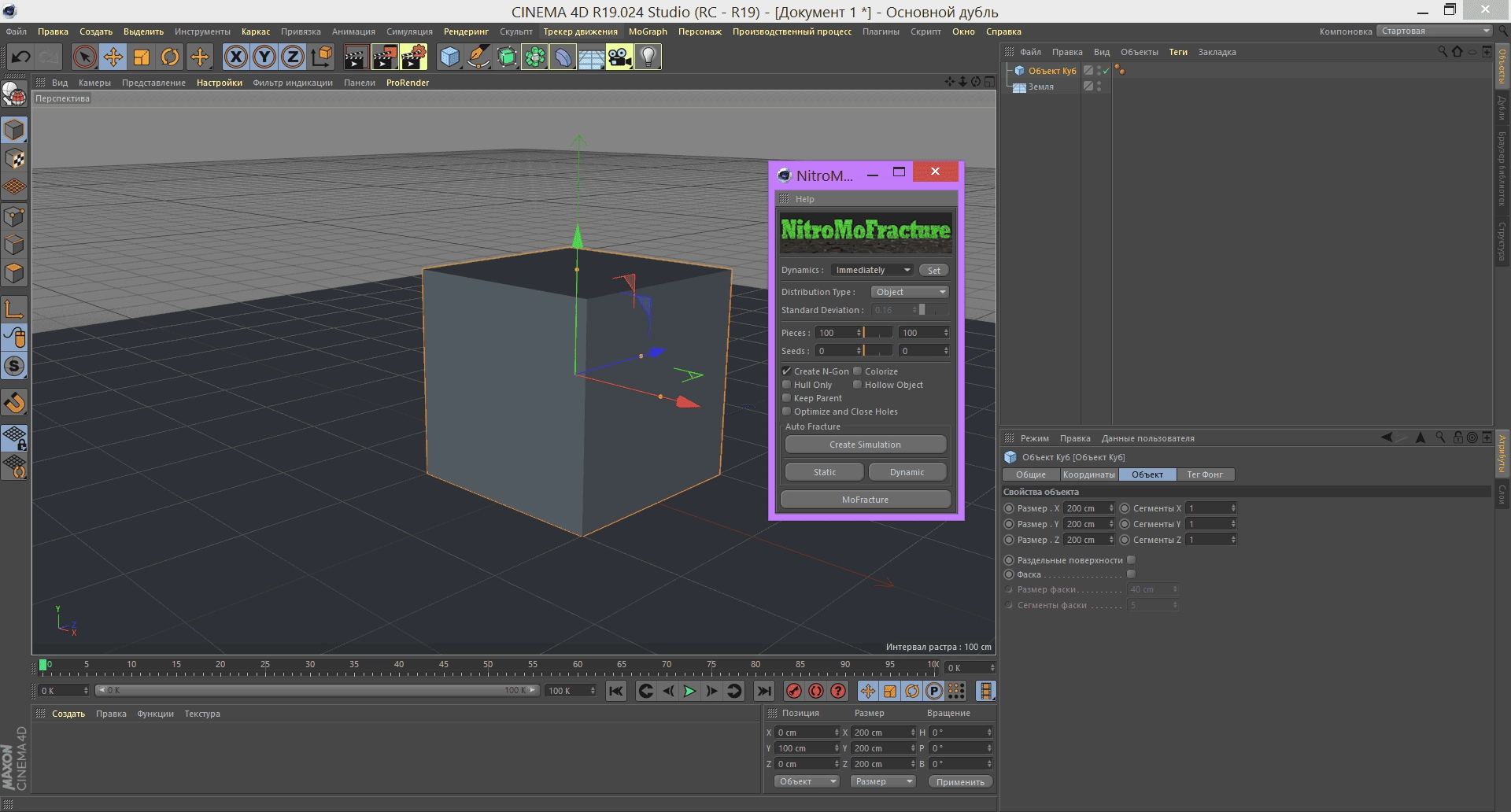1511x812 pixels.
Task: Select the Move tool
Action: [113, 57]
